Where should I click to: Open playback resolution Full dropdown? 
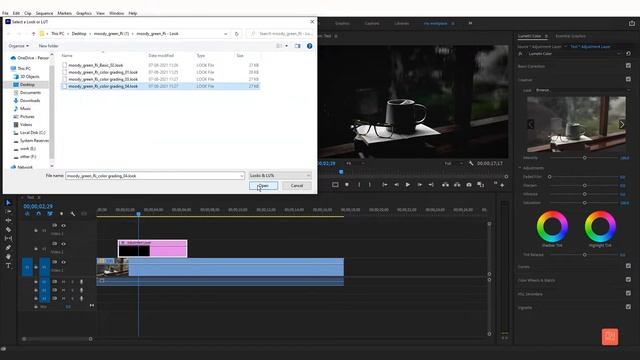pyautogui.click(x=453, y=163)
